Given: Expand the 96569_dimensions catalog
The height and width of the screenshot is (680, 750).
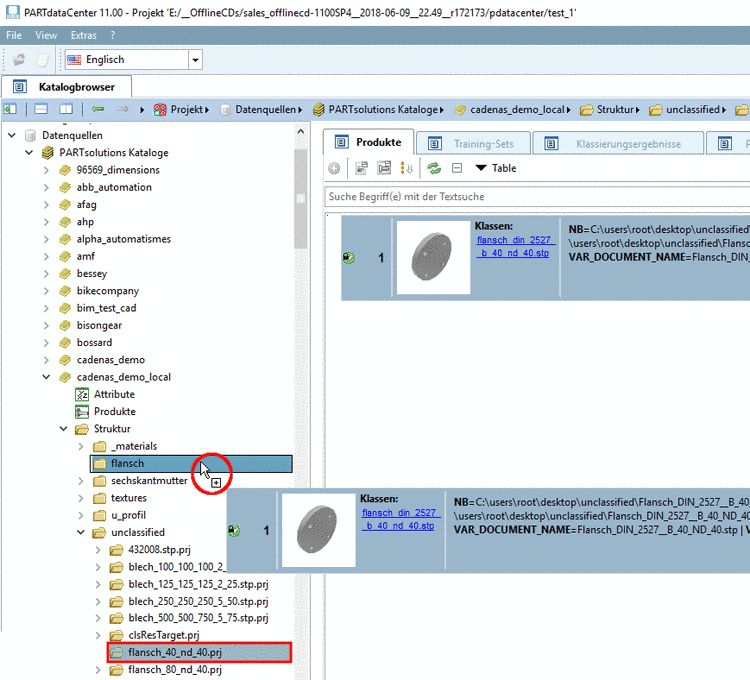Looking at the screenshot, I should tap(46, 170).
